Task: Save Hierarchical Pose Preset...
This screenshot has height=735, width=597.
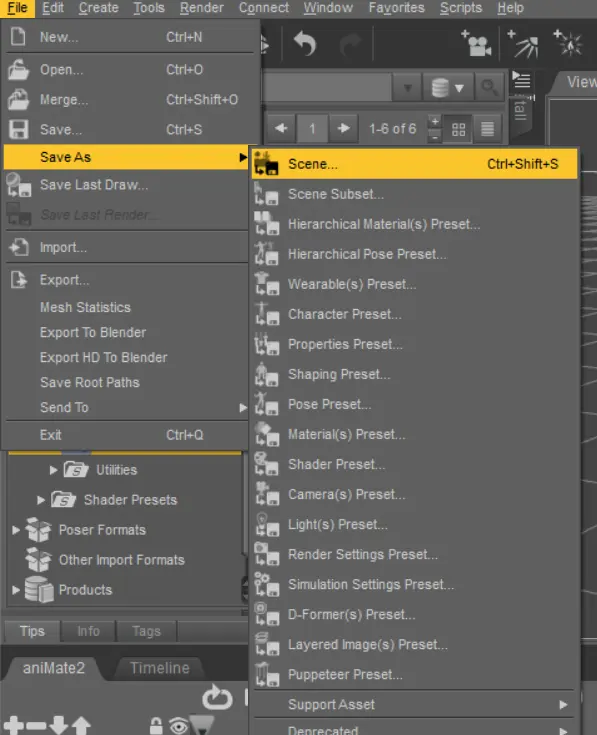Action: (415, 254)
